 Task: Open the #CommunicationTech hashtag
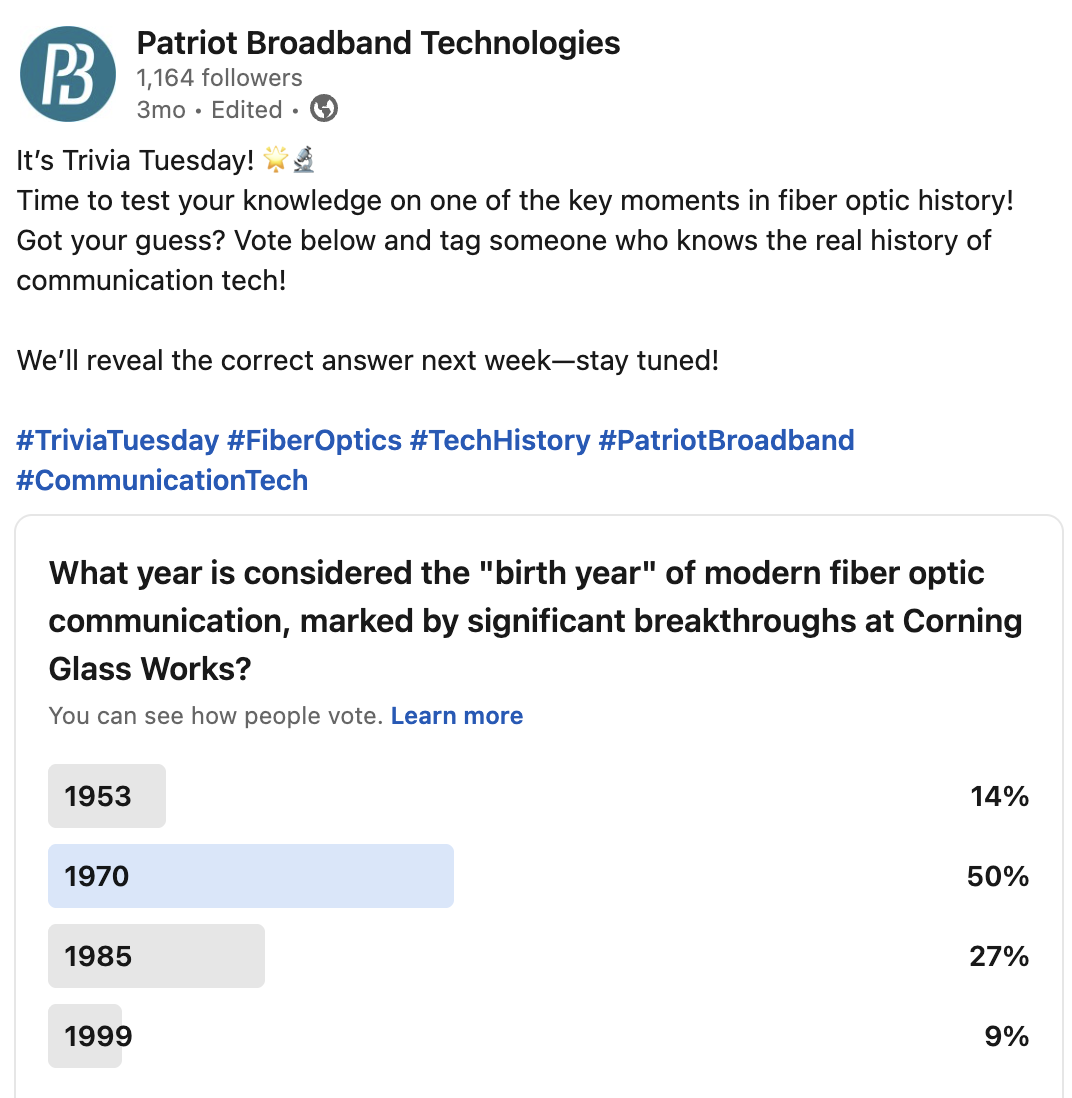click(162, 480)
